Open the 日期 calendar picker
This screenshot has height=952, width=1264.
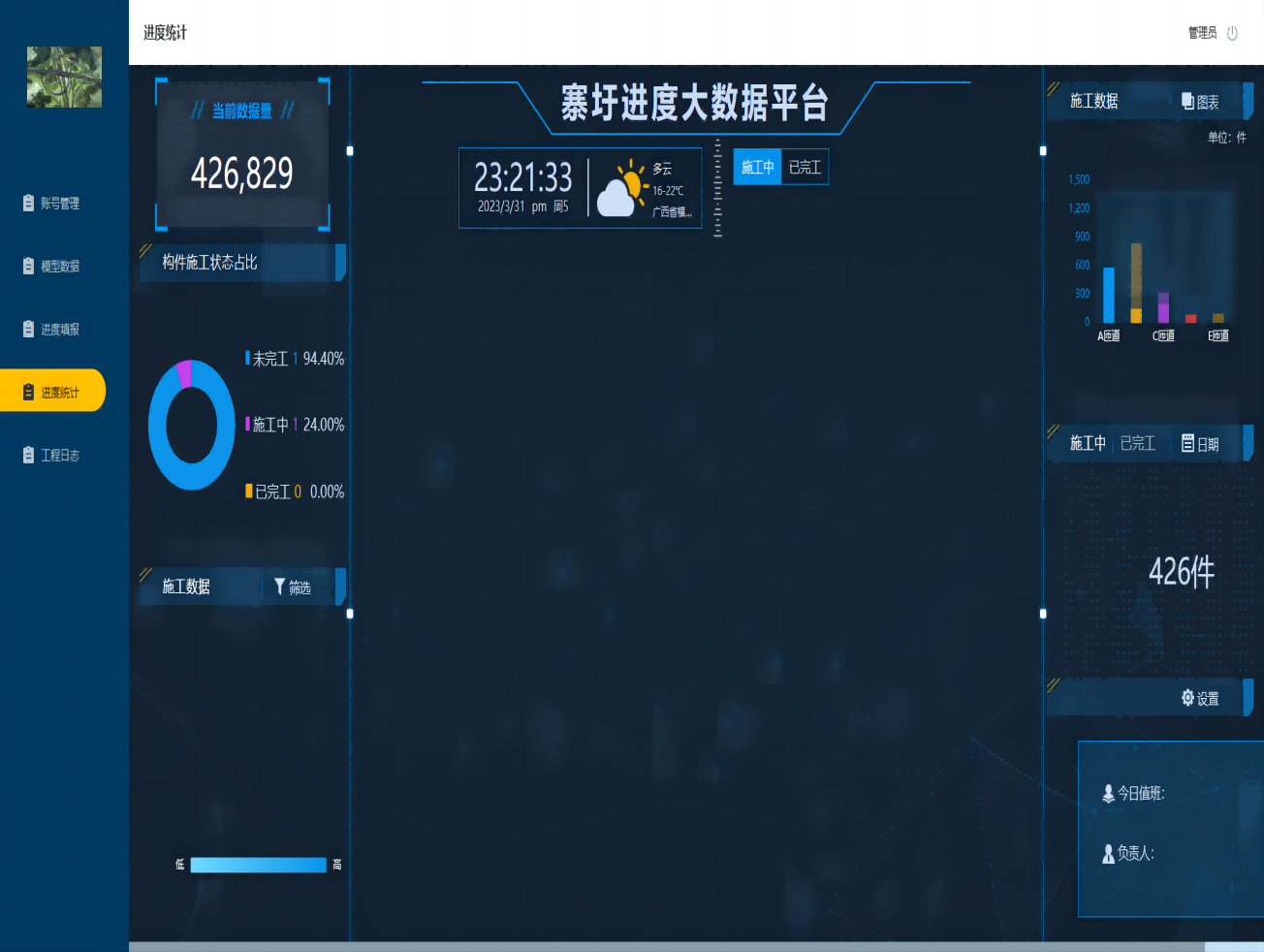[x=1187, y=444]
